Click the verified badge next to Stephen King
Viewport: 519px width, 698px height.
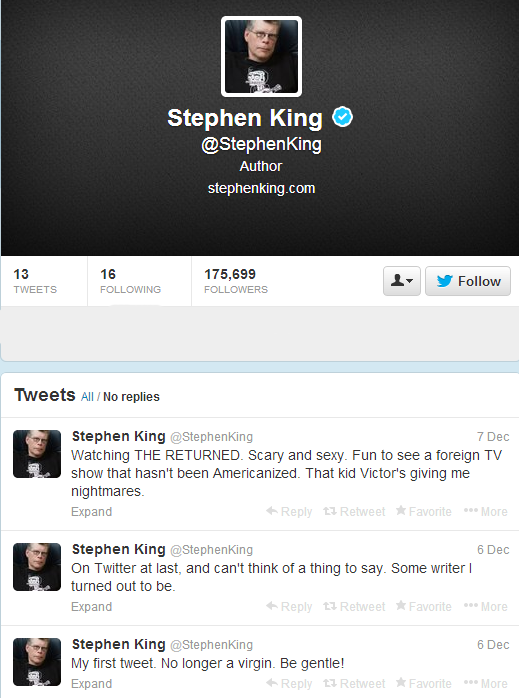point(342,117)
